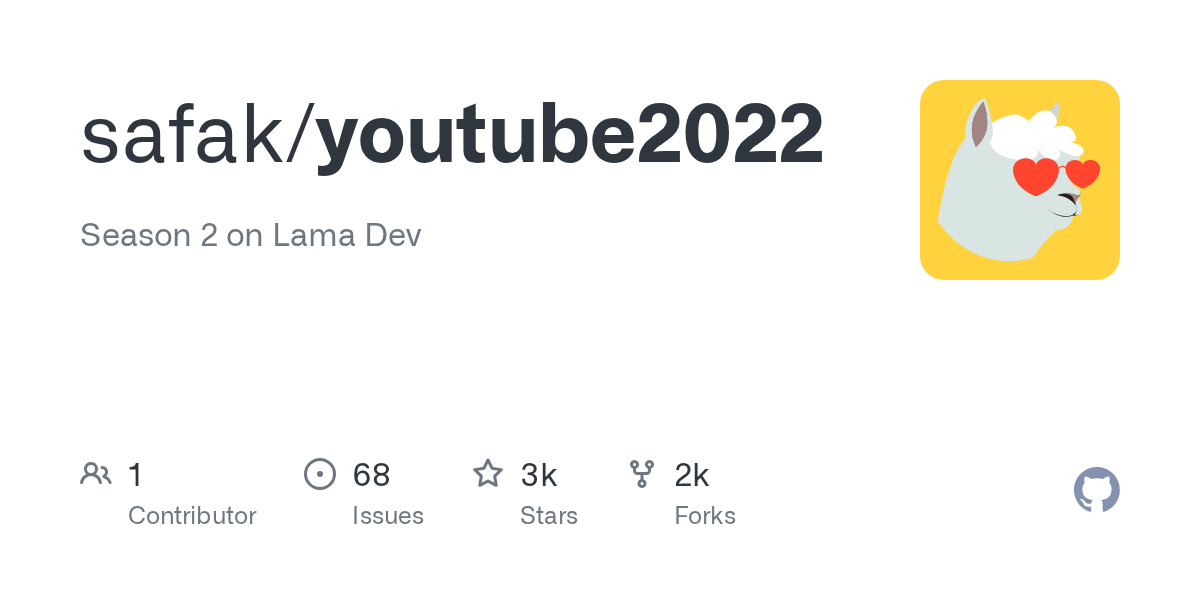Screen dimensions: 1200x600
Task: Click 'Lama Dev' in the description
Action: (x=347, y=236)
